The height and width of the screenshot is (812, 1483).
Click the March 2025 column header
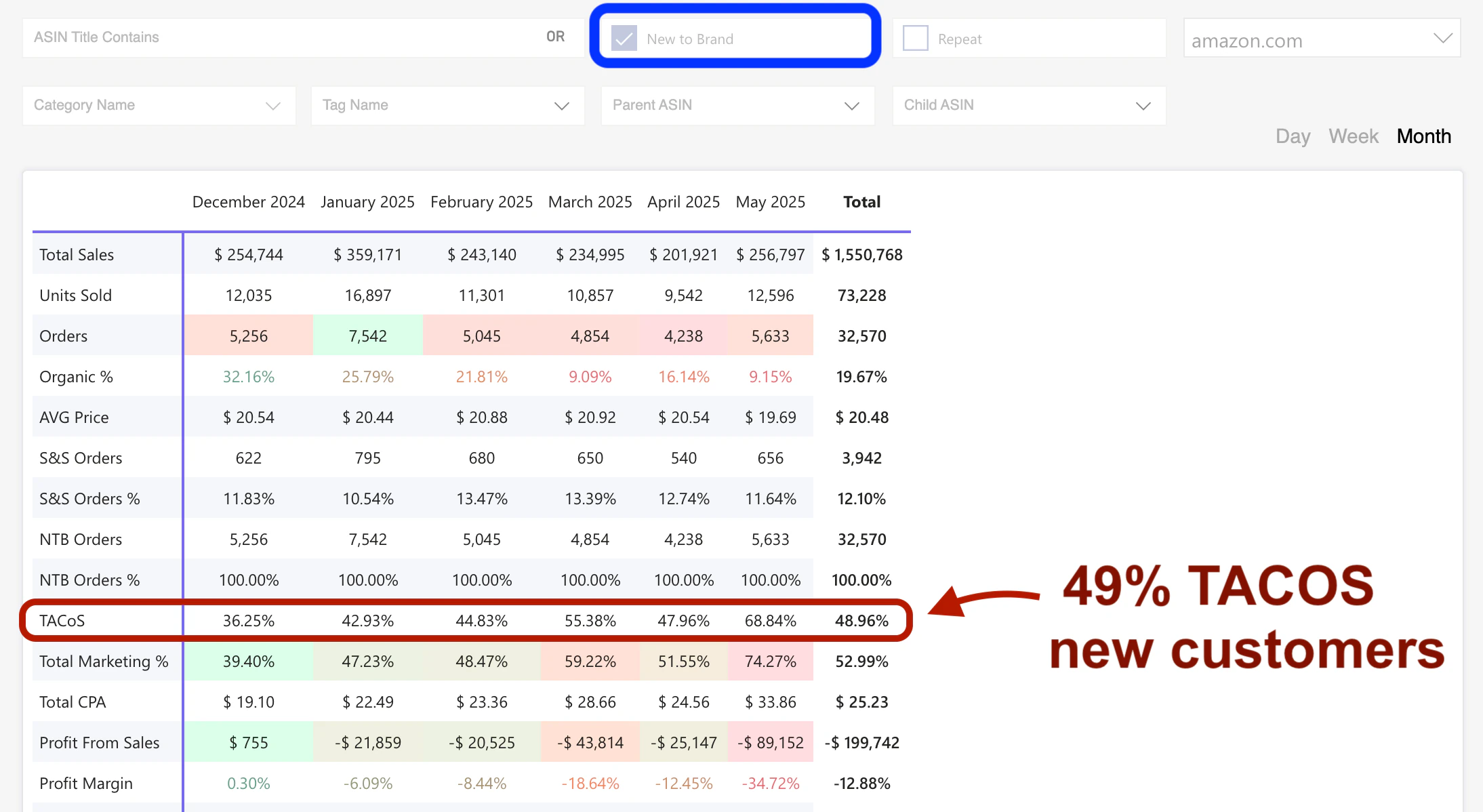[x=590, y=202]
